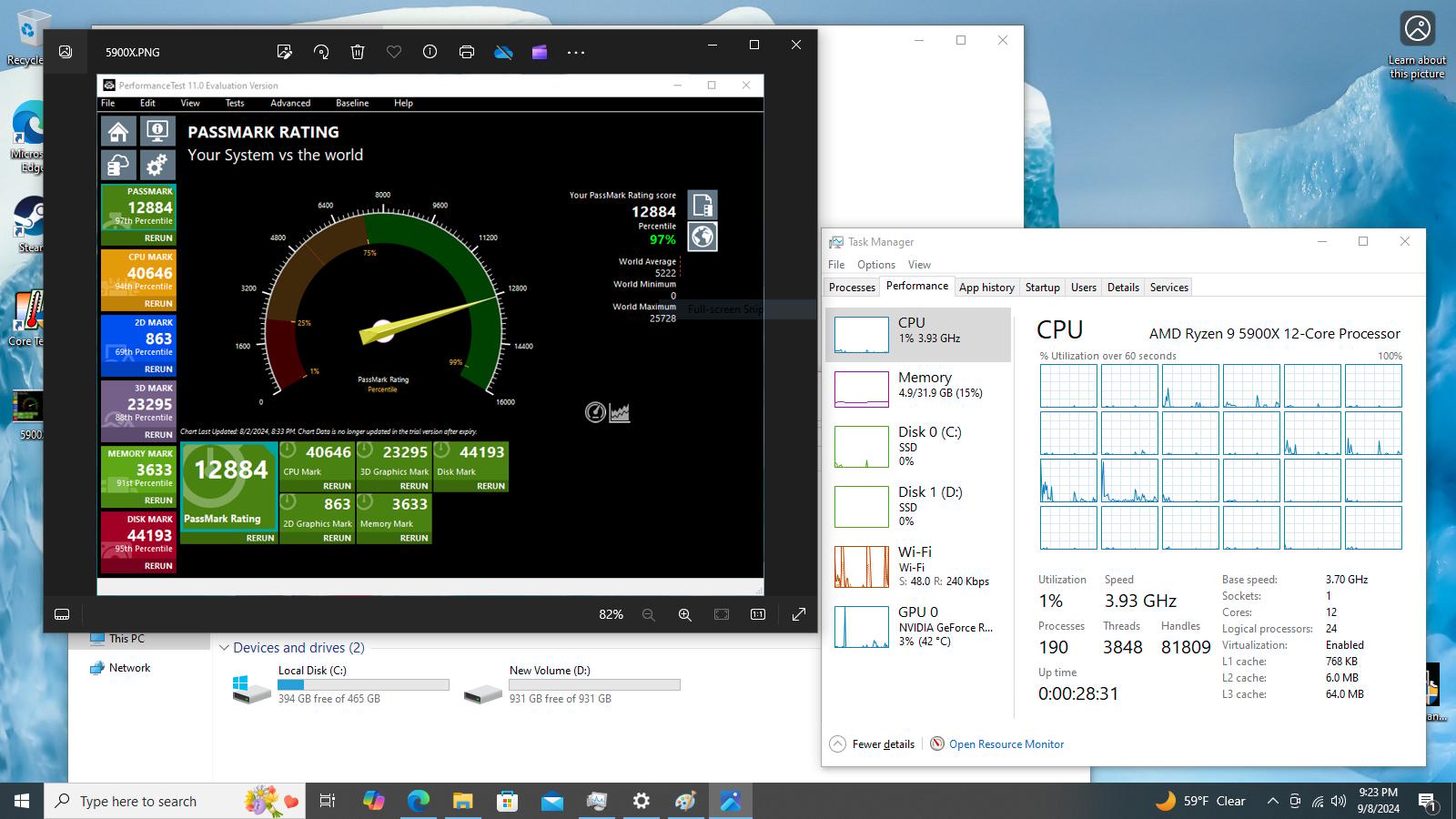Screen dimensions: 1456x819
Task: Click the Zoom out magnifier in Photos
Action: click(x=649, y=614)
